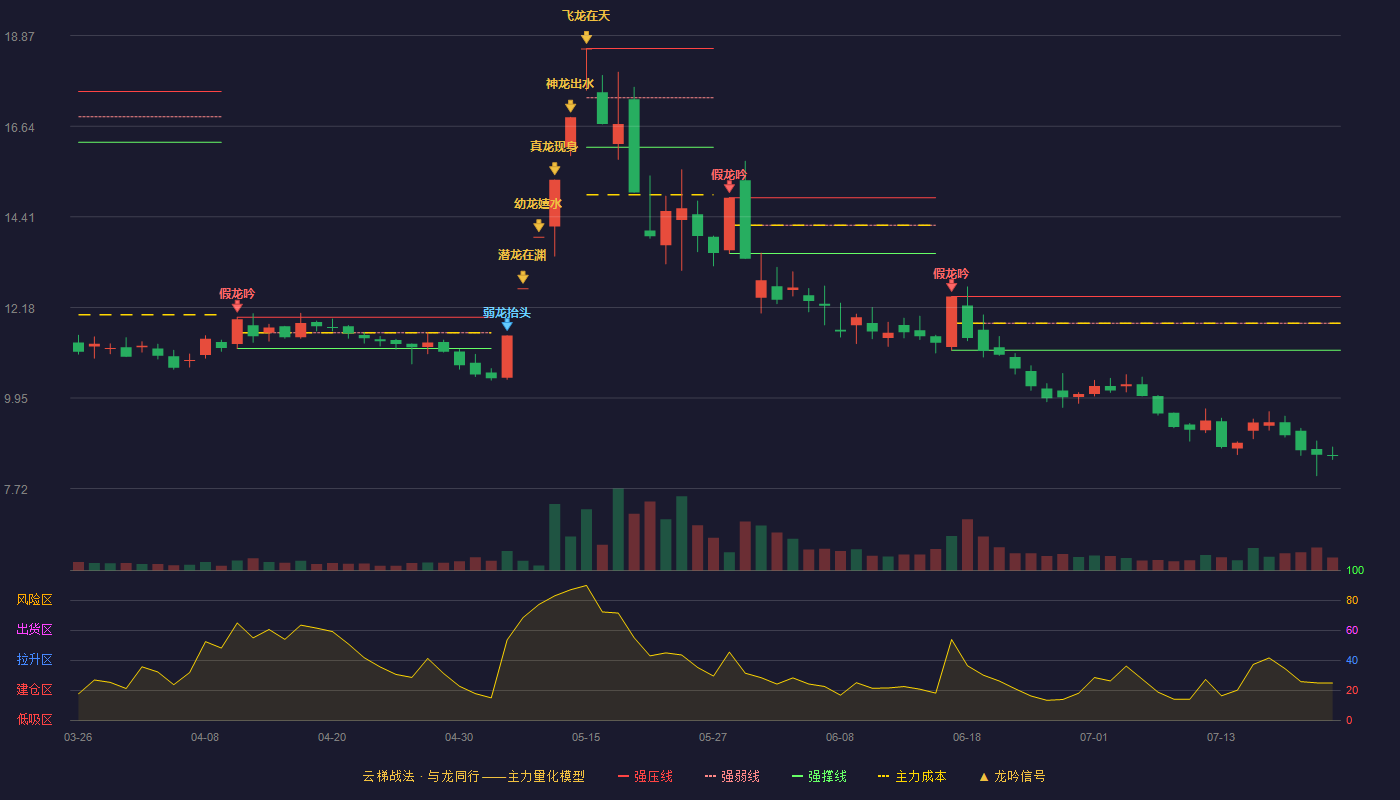
Task: Click the red 假龙吟 arrow near 04-08
Action: [x=237, y=306]
